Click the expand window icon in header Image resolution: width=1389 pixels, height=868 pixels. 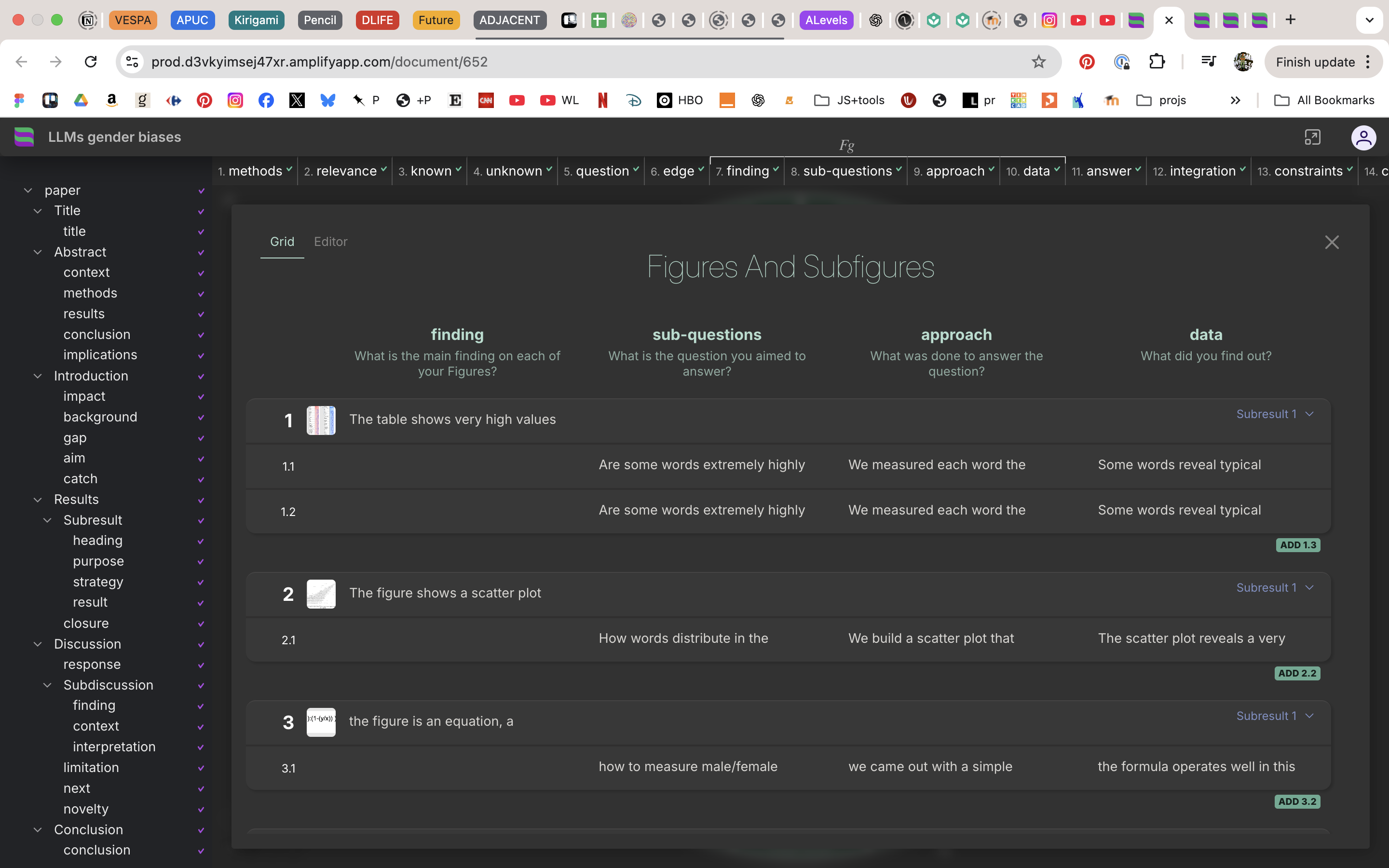pyautogui.click(x=1312, y=137)
